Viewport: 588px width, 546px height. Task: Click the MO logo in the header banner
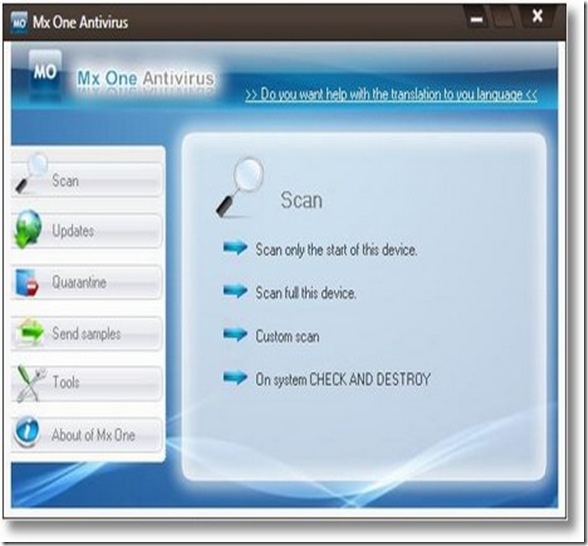tap(45, 75)
